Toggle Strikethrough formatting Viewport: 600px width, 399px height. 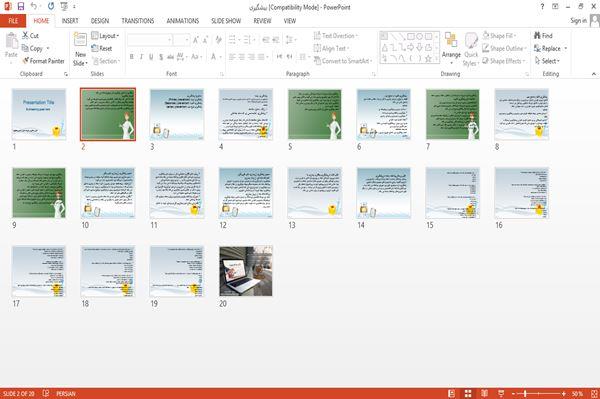click(170, 57)
